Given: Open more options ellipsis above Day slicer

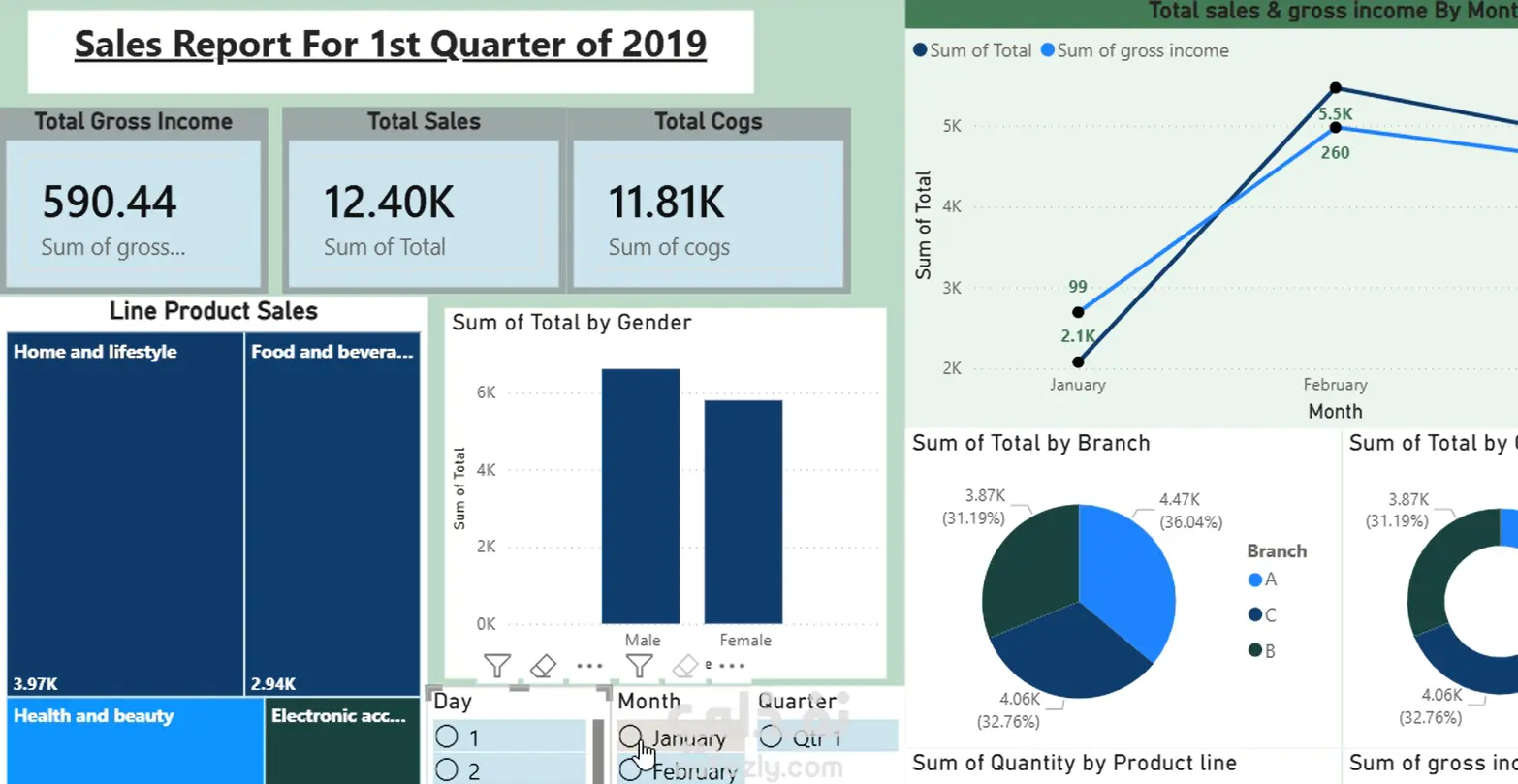Looking at the screenshot, I should point(589,666).
